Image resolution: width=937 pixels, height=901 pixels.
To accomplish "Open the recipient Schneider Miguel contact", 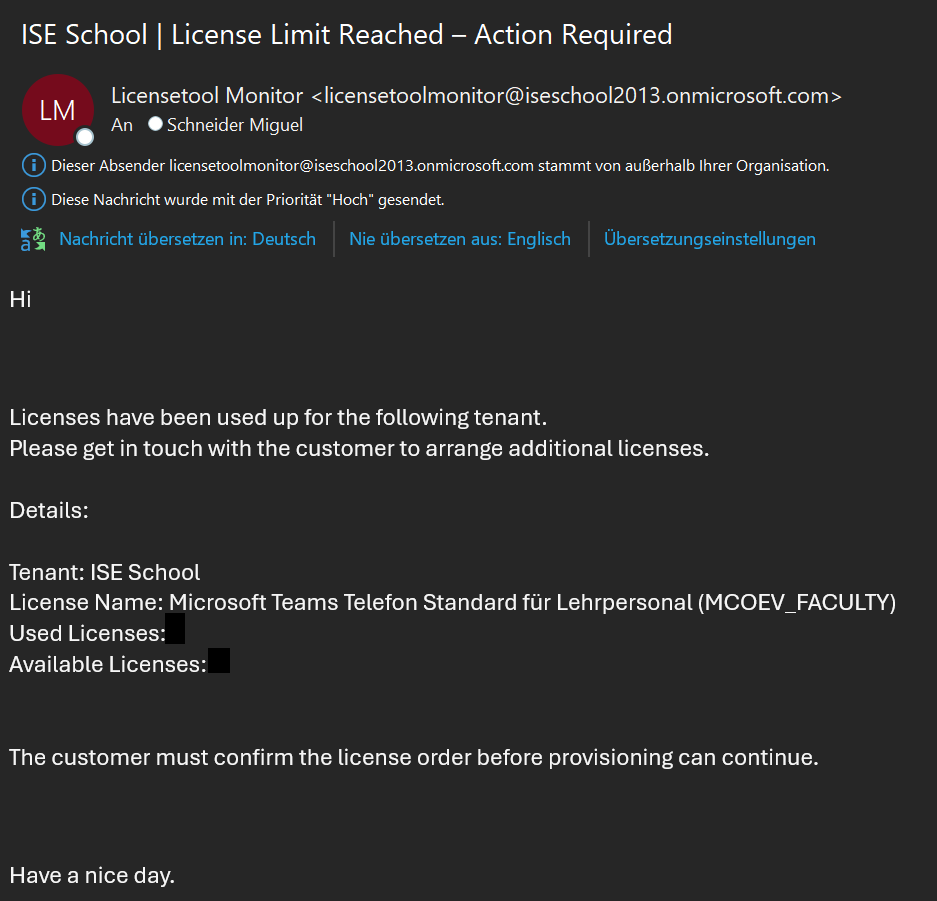I will pos(234,125).
